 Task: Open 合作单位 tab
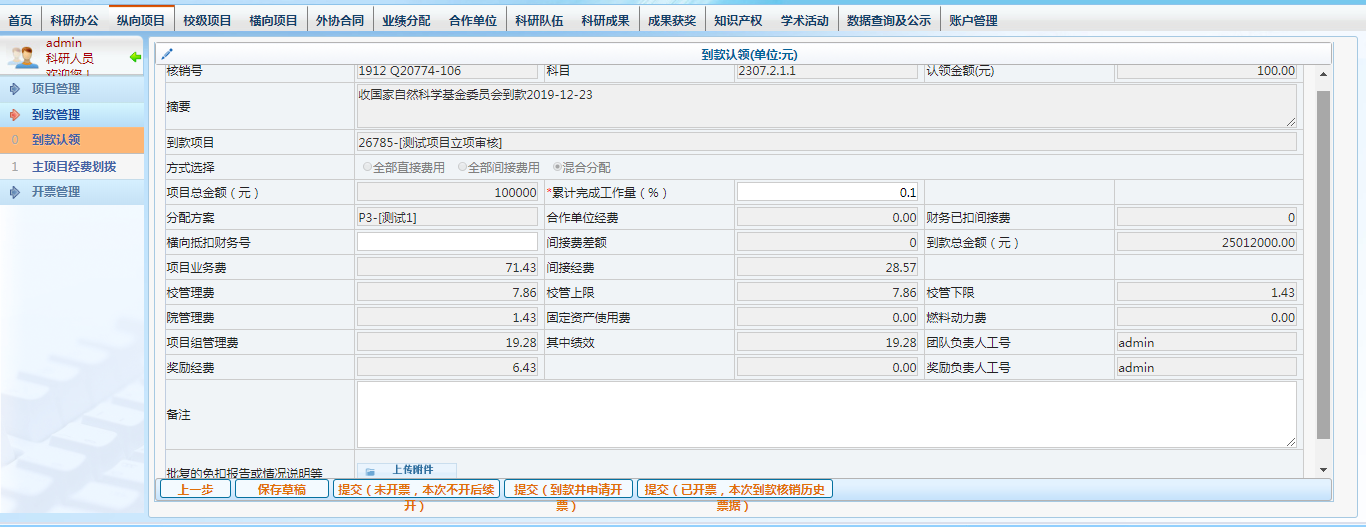[473, 20]
